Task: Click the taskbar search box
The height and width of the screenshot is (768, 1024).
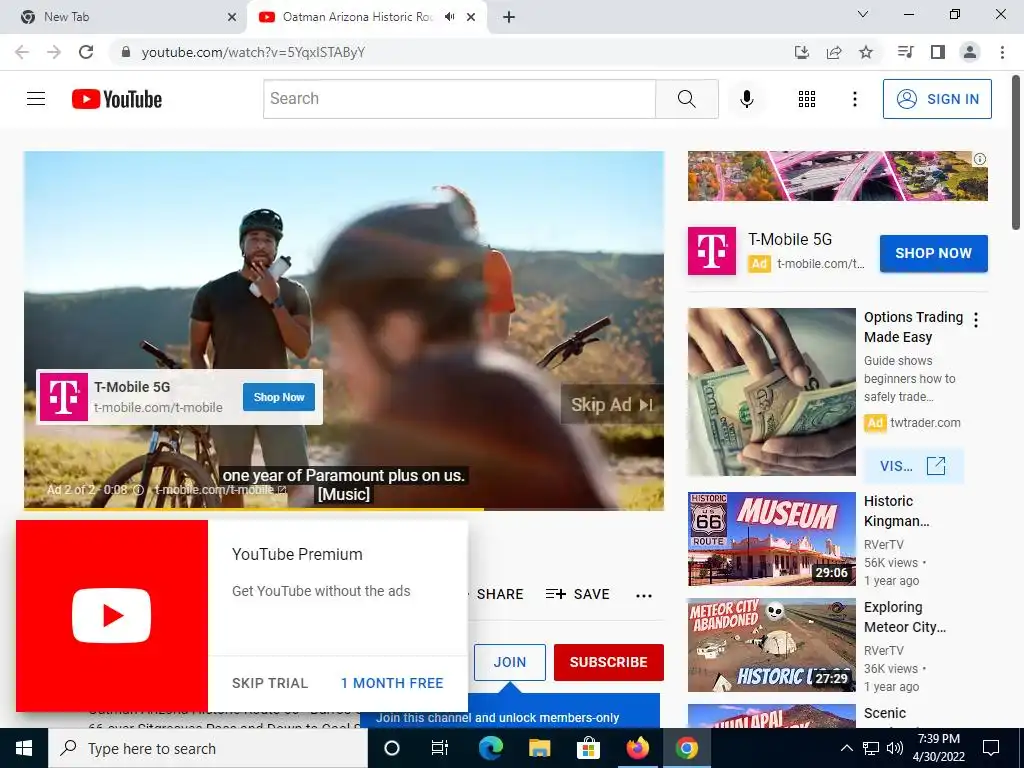Action: coord(208,748)
